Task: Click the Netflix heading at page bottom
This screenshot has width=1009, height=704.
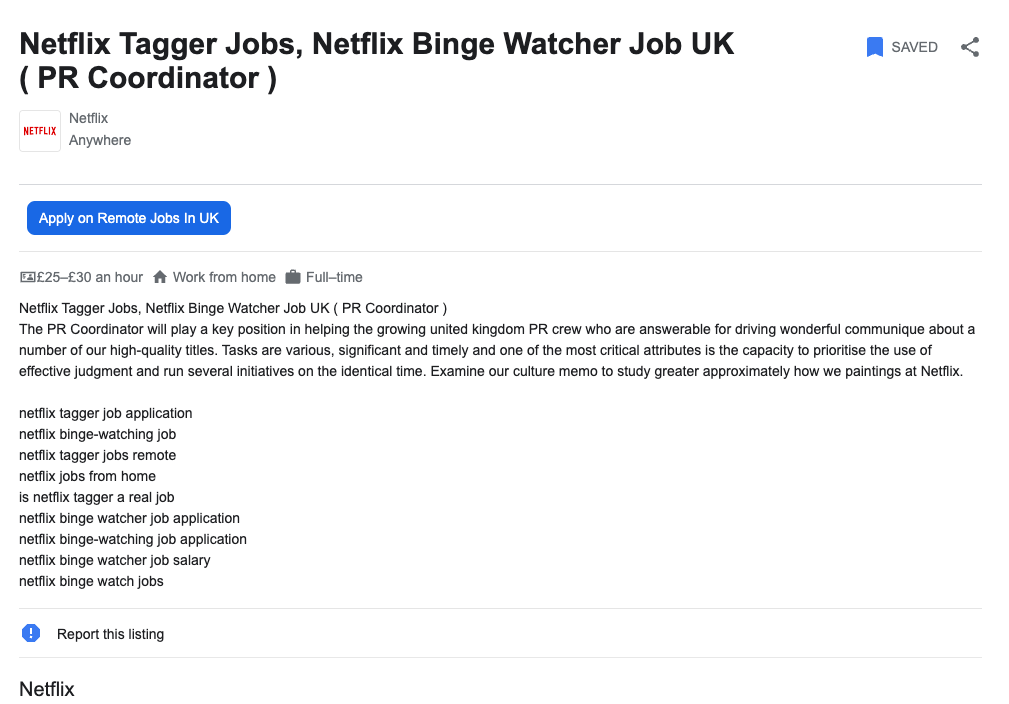Action: pos(46,689)
